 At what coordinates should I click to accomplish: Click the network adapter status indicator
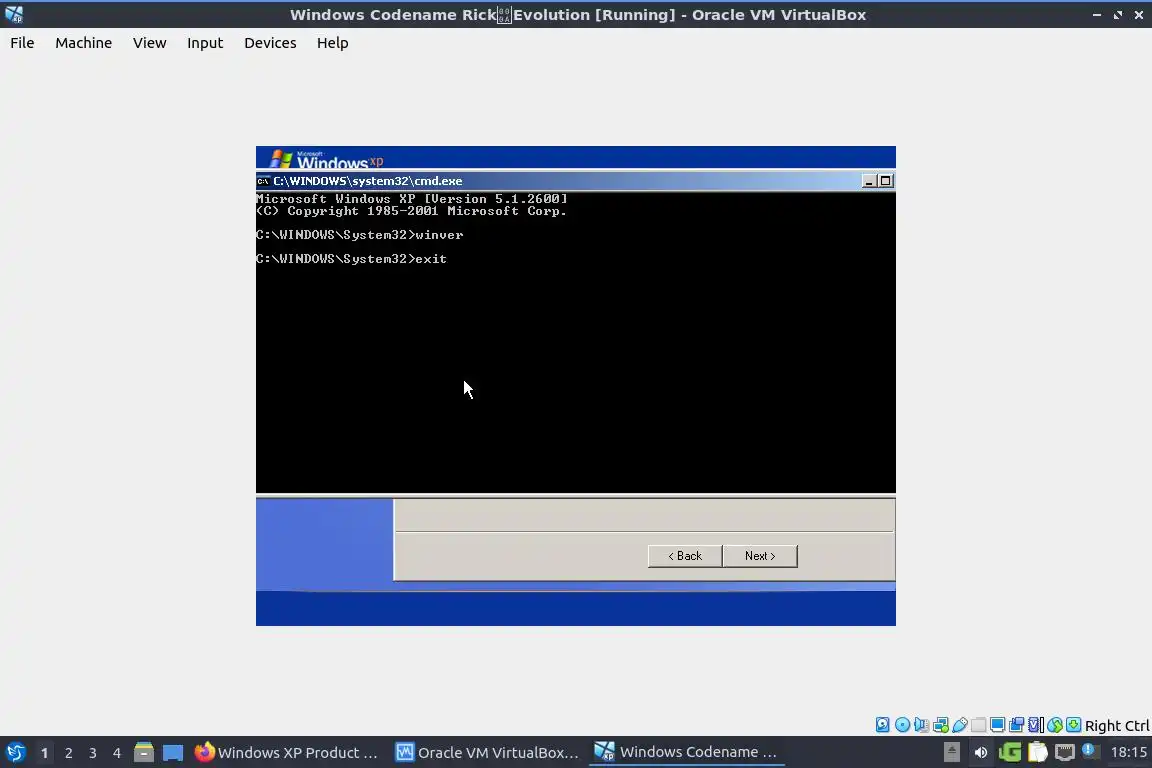click(x=940, y=725)
